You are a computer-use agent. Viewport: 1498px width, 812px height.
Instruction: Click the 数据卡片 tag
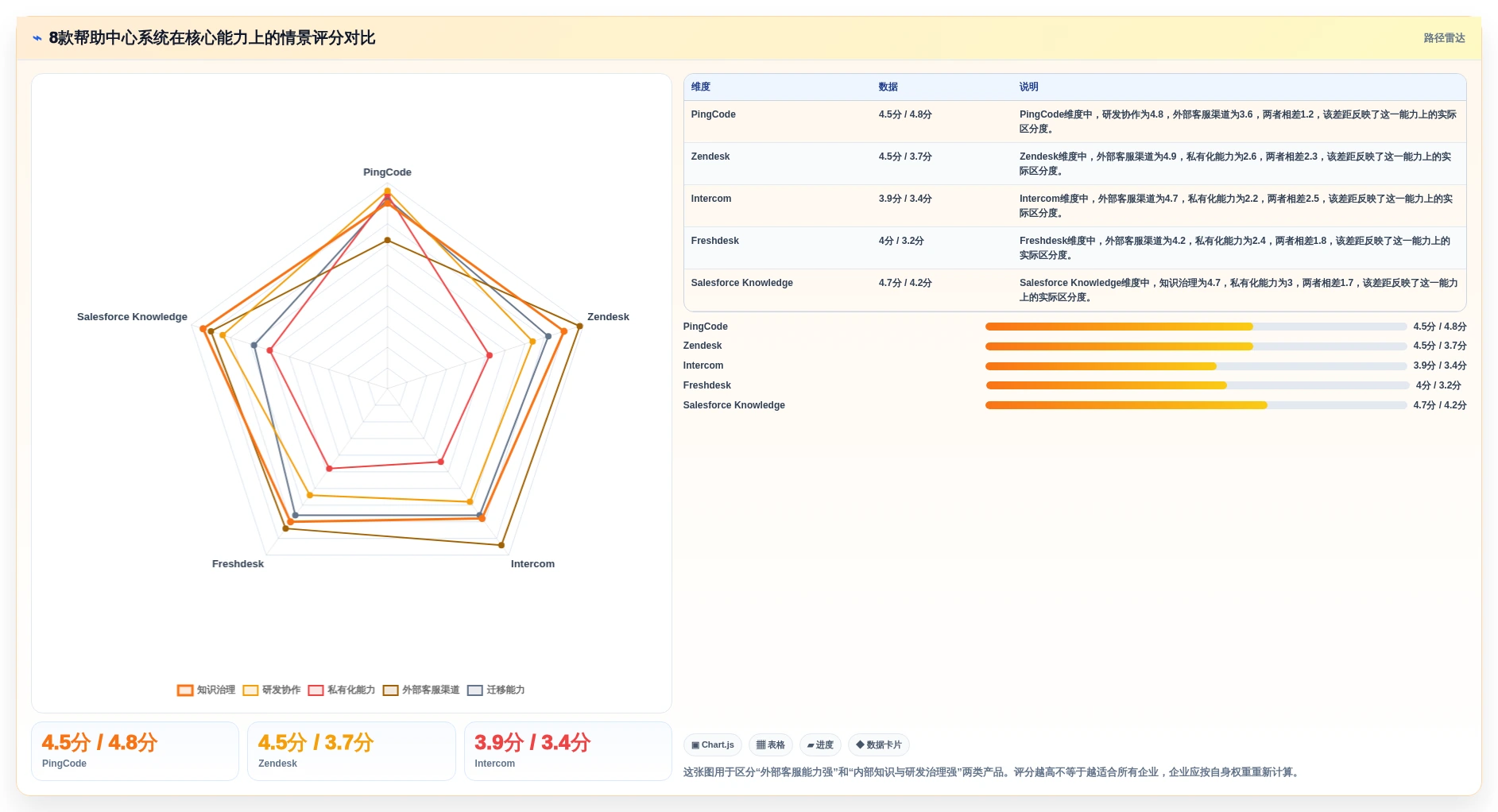879,744
